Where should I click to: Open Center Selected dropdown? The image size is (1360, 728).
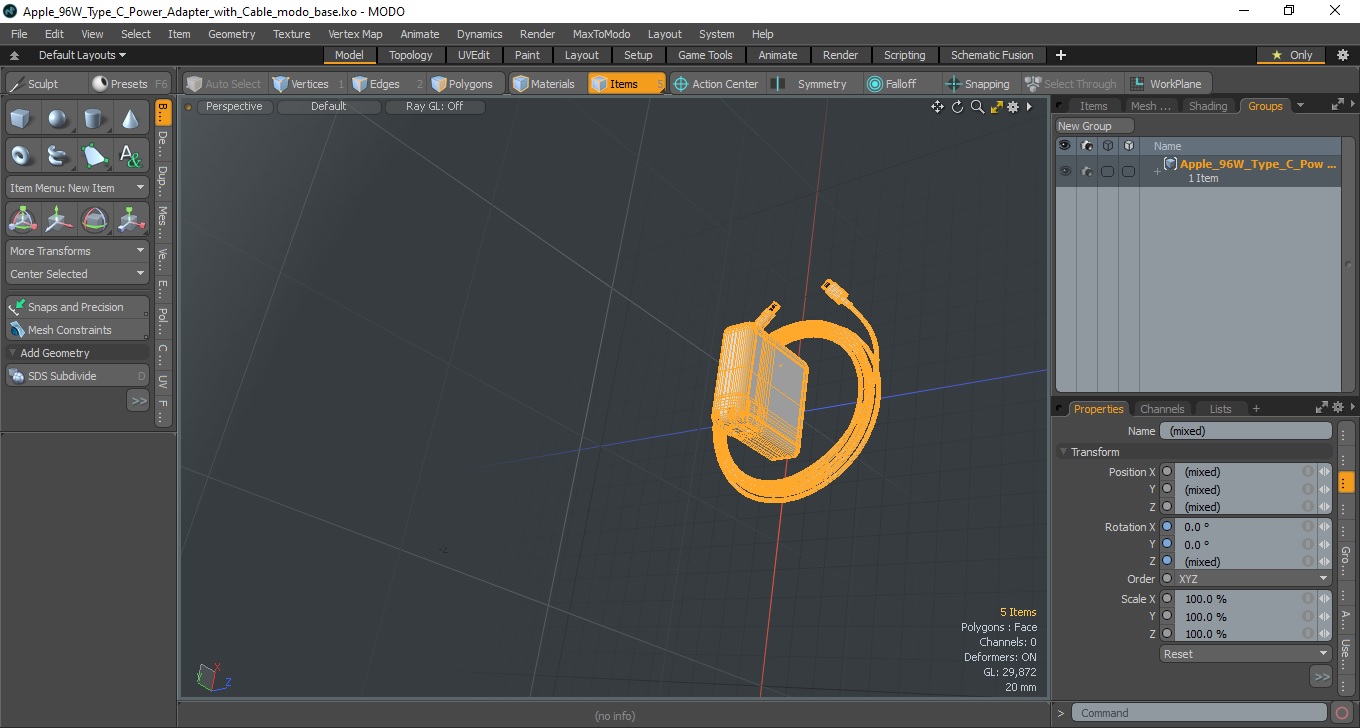(78, 274)
